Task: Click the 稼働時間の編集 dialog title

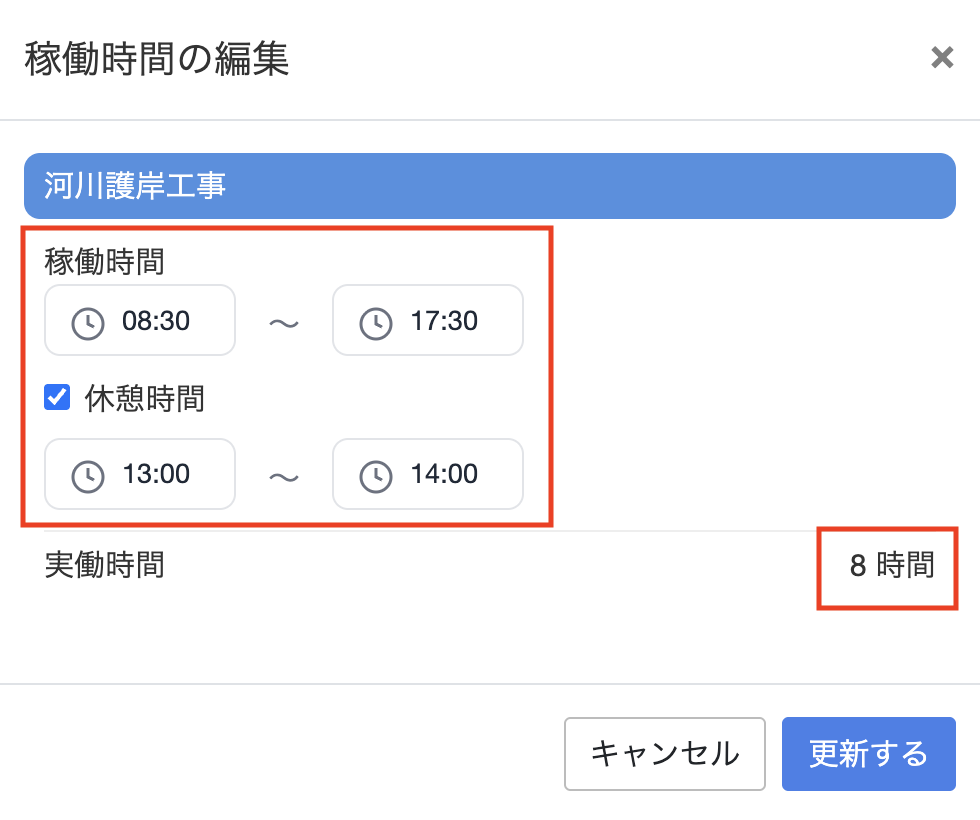Action: [x=157, y=59]
